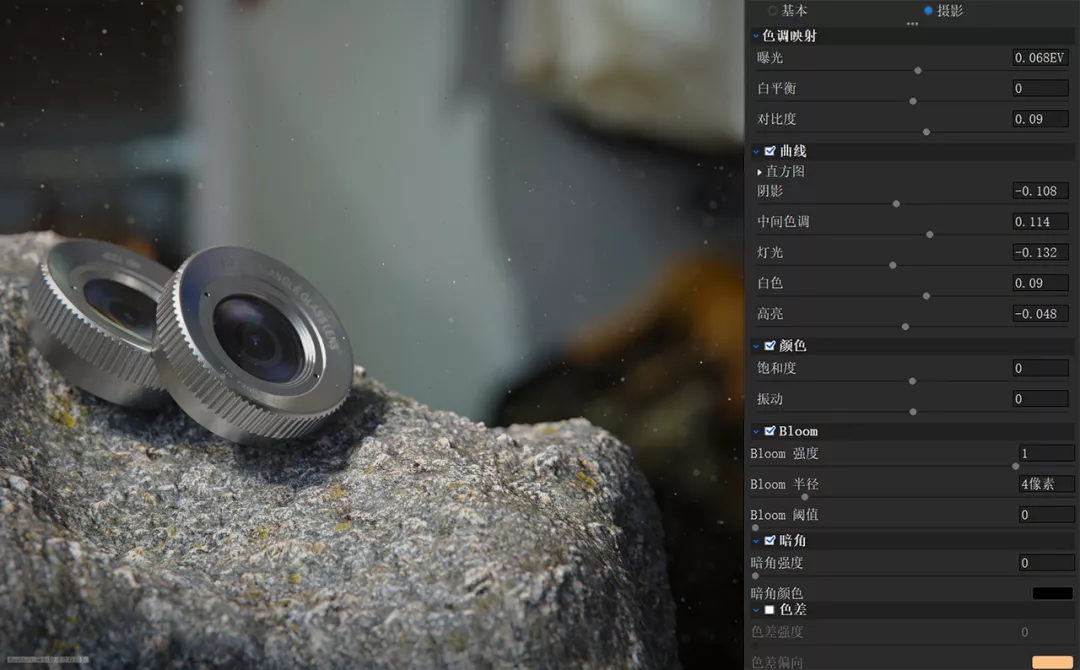This screenshot has height=670, width=1080.
Task: Click the 白色 value field
Action: (x=1040, y=283)
